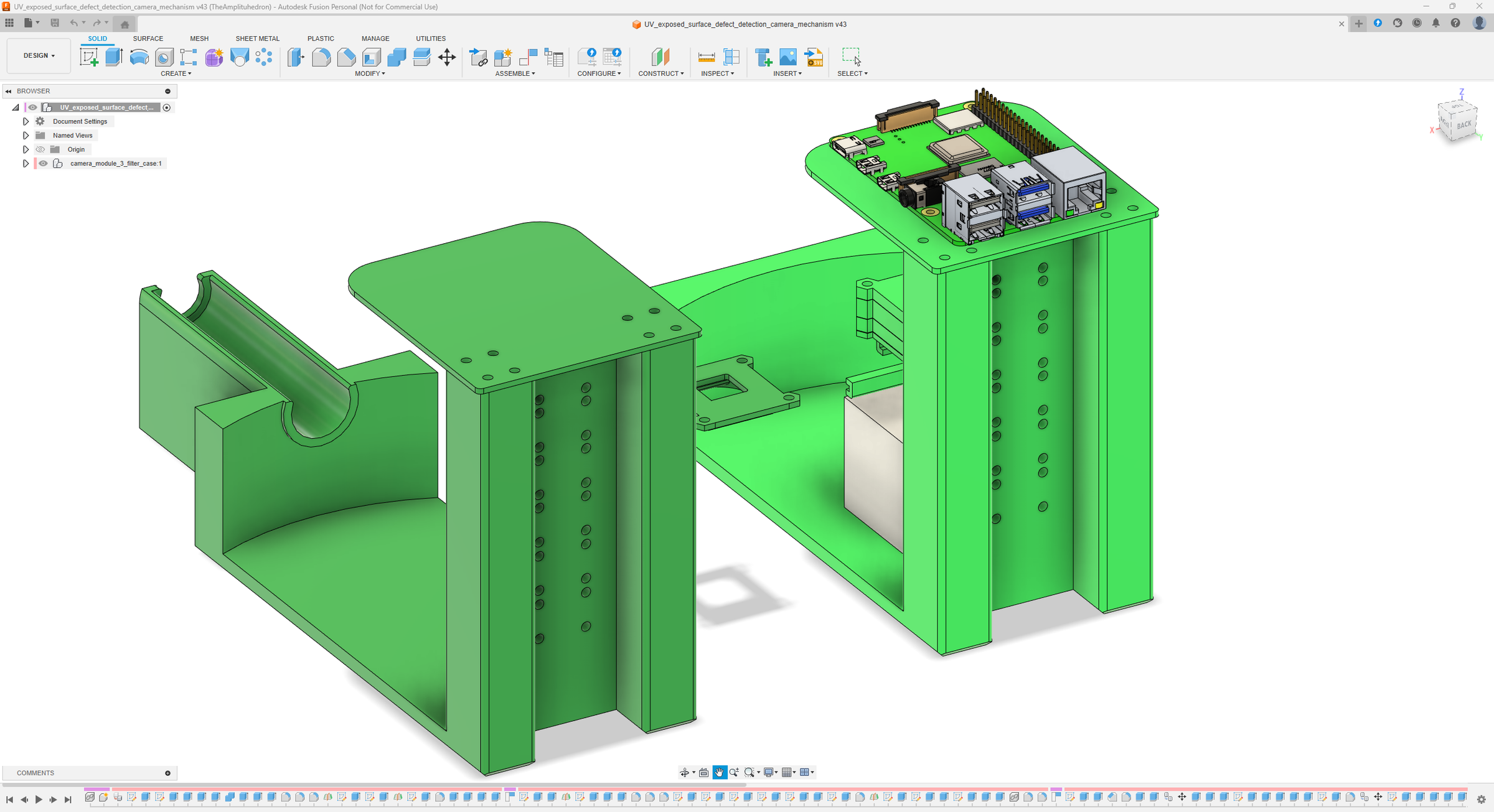Click the Insert Component icon in Assemble
Image resolution: width=1494 pixels, height=812 pixels.
point(478,57)
